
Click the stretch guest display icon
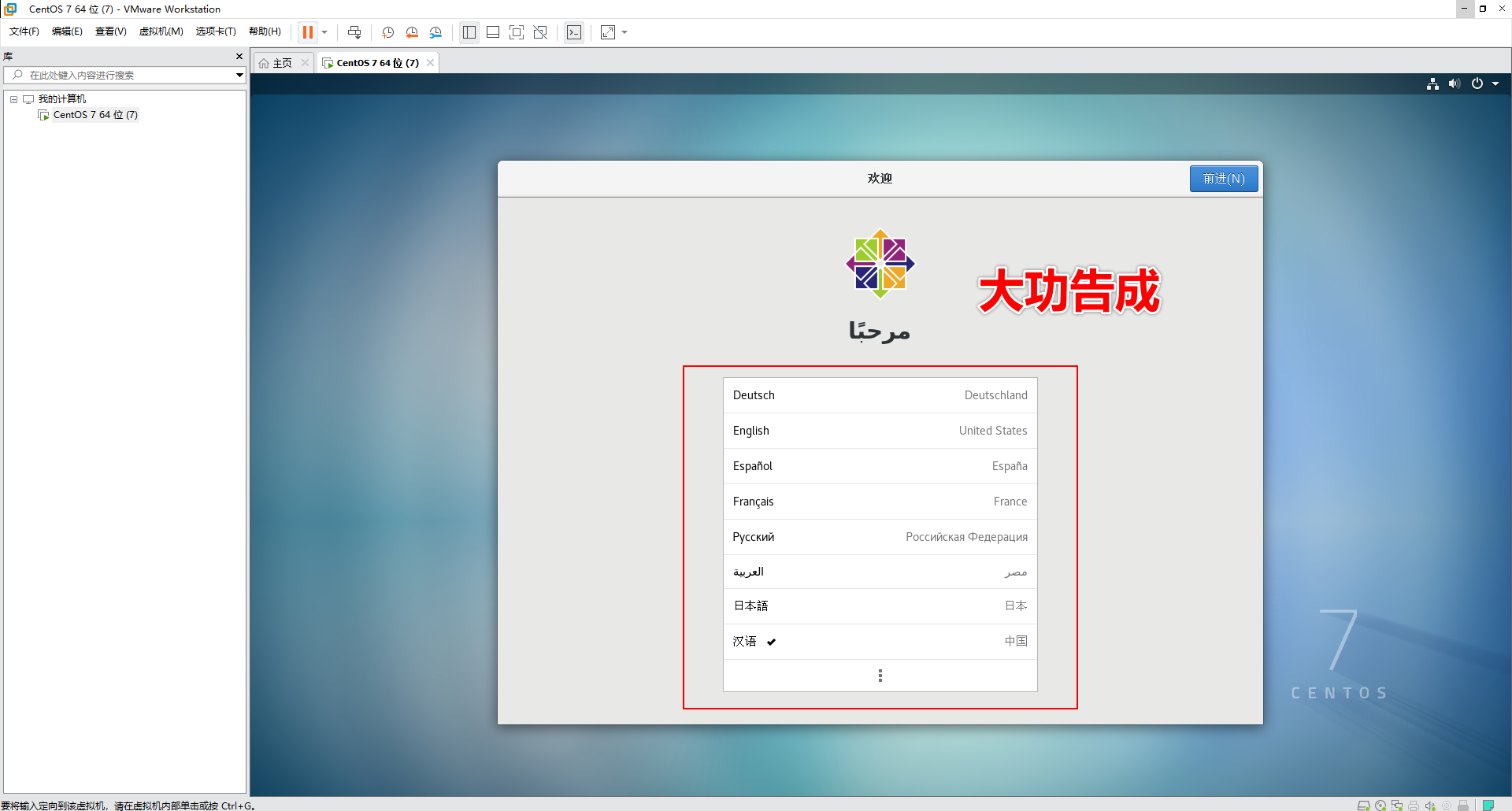point(608,32)
